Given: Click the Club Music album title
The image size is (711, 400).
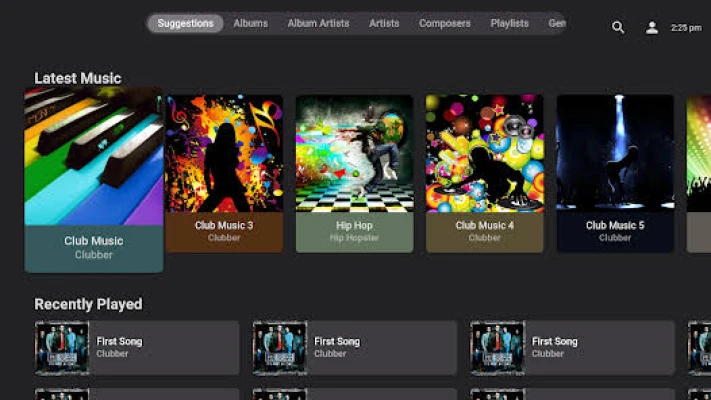Looking at the screenshot, I should (x=93, y=241).
